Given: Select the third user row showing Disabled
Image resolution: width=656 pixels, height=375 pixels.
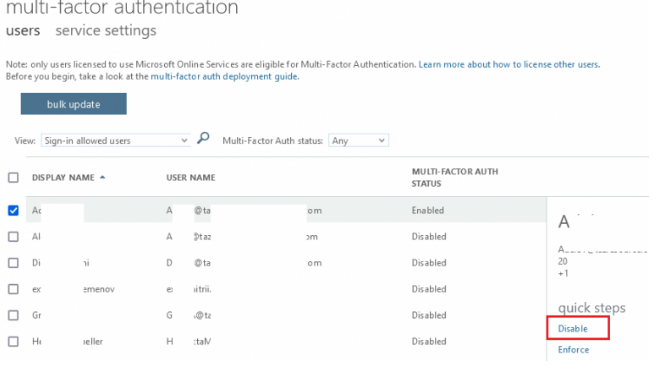Looking at the screenshot, I should (286, 263).
